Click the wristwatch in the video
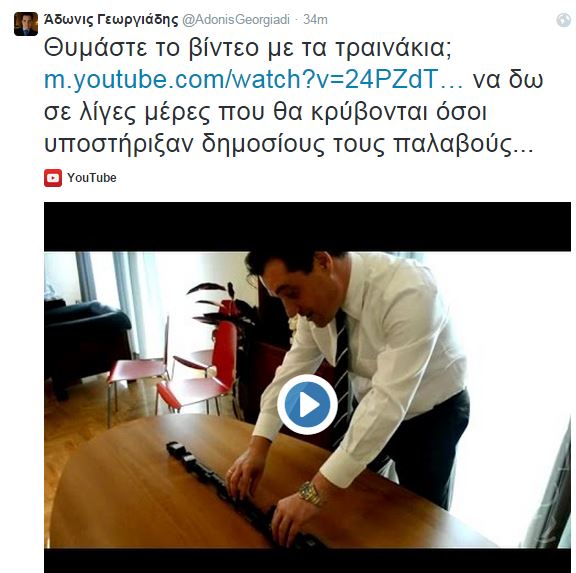Viewport: 576px width, 573px height. [312, 493]
